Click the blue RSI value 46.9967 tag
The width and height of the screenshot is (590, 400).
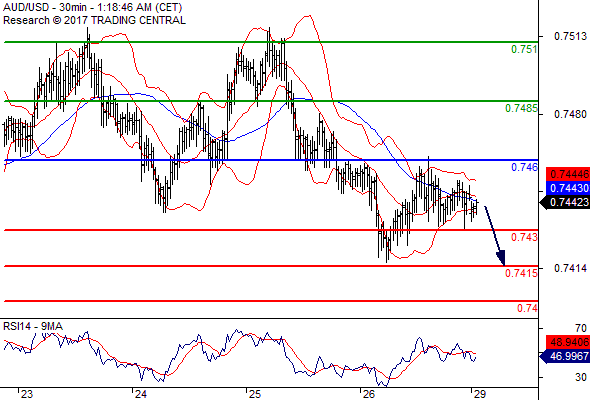pos(565,356)
